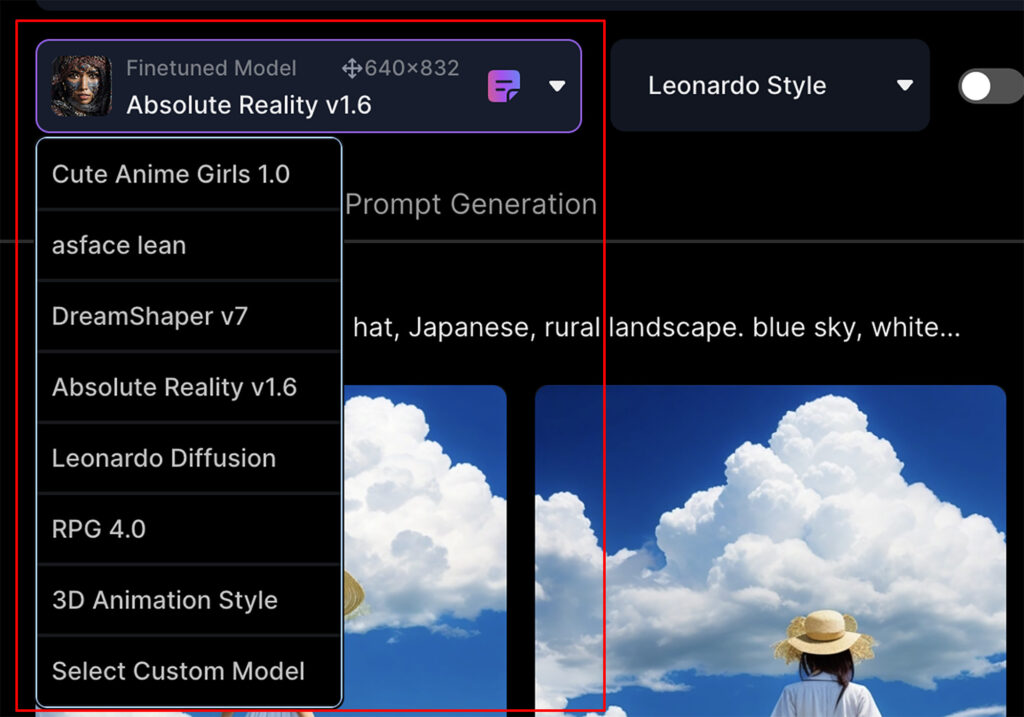1024x717 pixels.
Task: Choose Leonardo Diffusion model
Action: coord(189,458)
